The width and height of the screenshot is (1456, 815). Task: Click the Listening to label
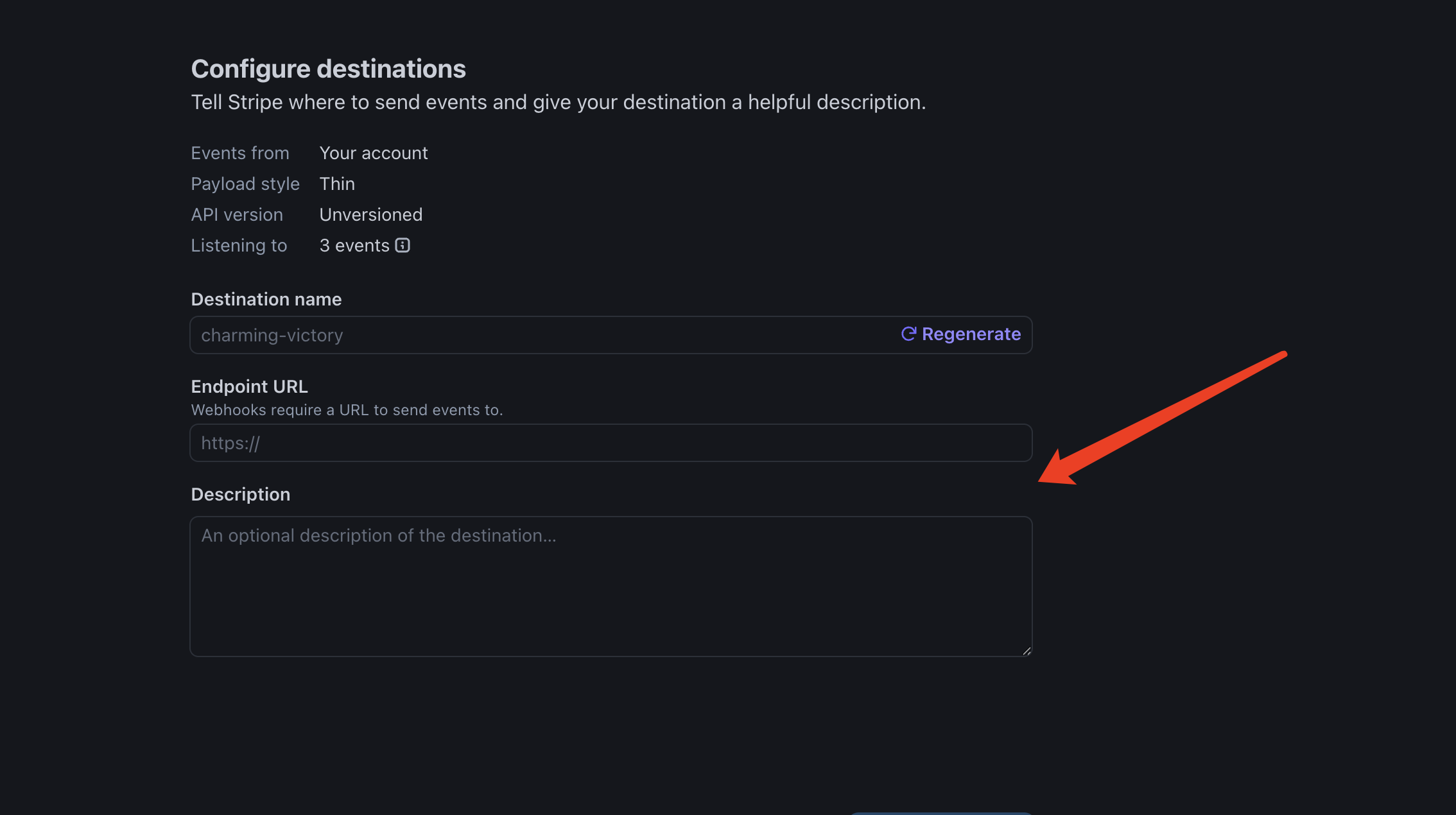pos(239,245)
